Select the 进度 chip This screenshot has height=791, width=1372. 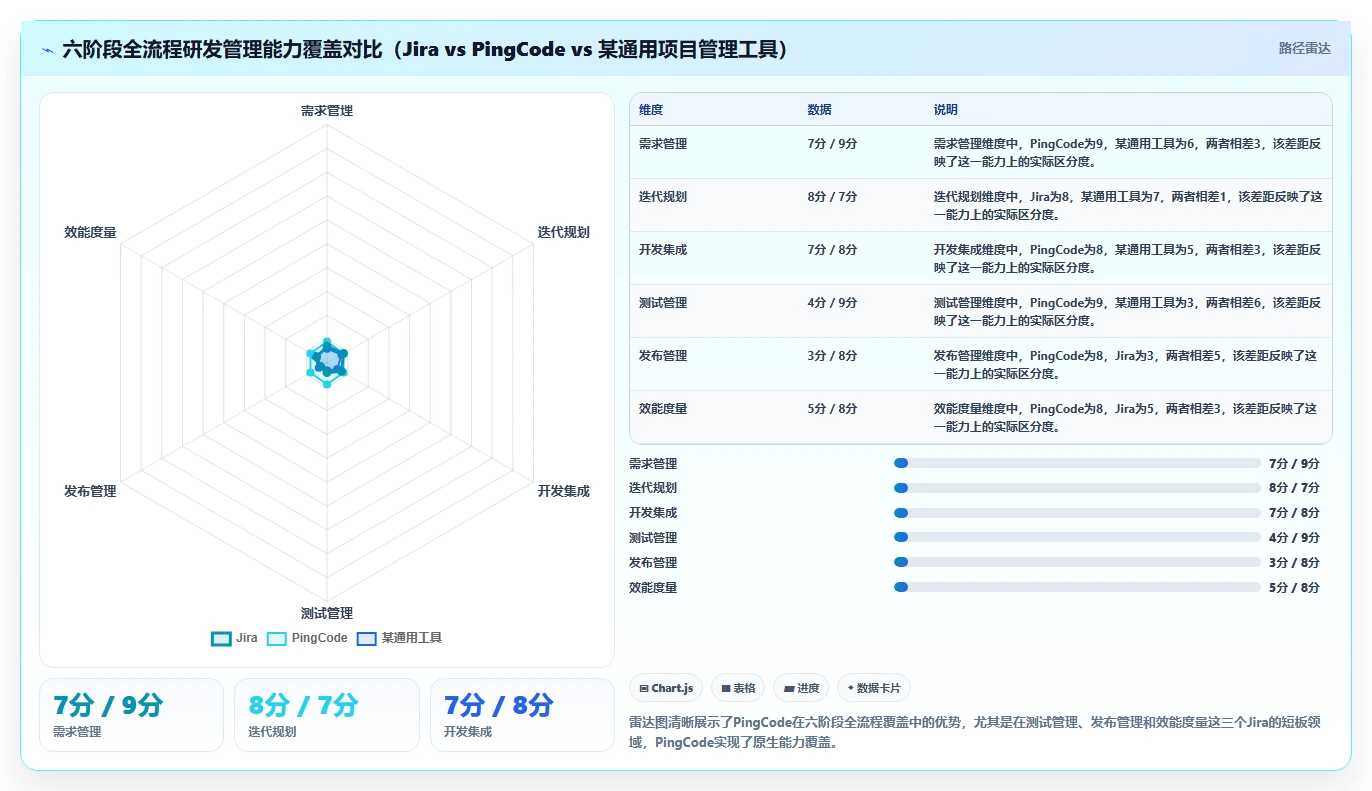coord(801,688)
